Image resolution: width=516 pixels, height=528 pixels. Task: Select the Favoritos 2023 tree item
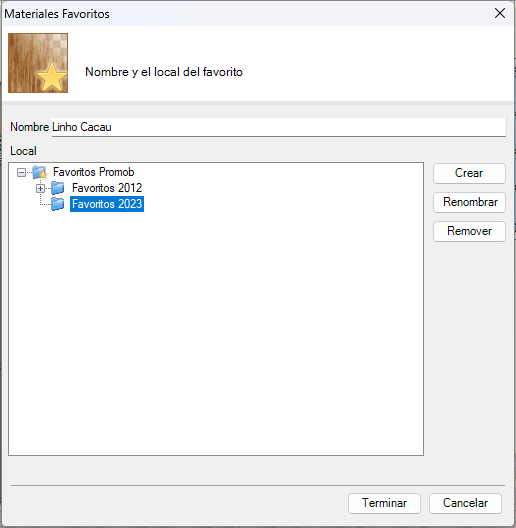[107, 204]
